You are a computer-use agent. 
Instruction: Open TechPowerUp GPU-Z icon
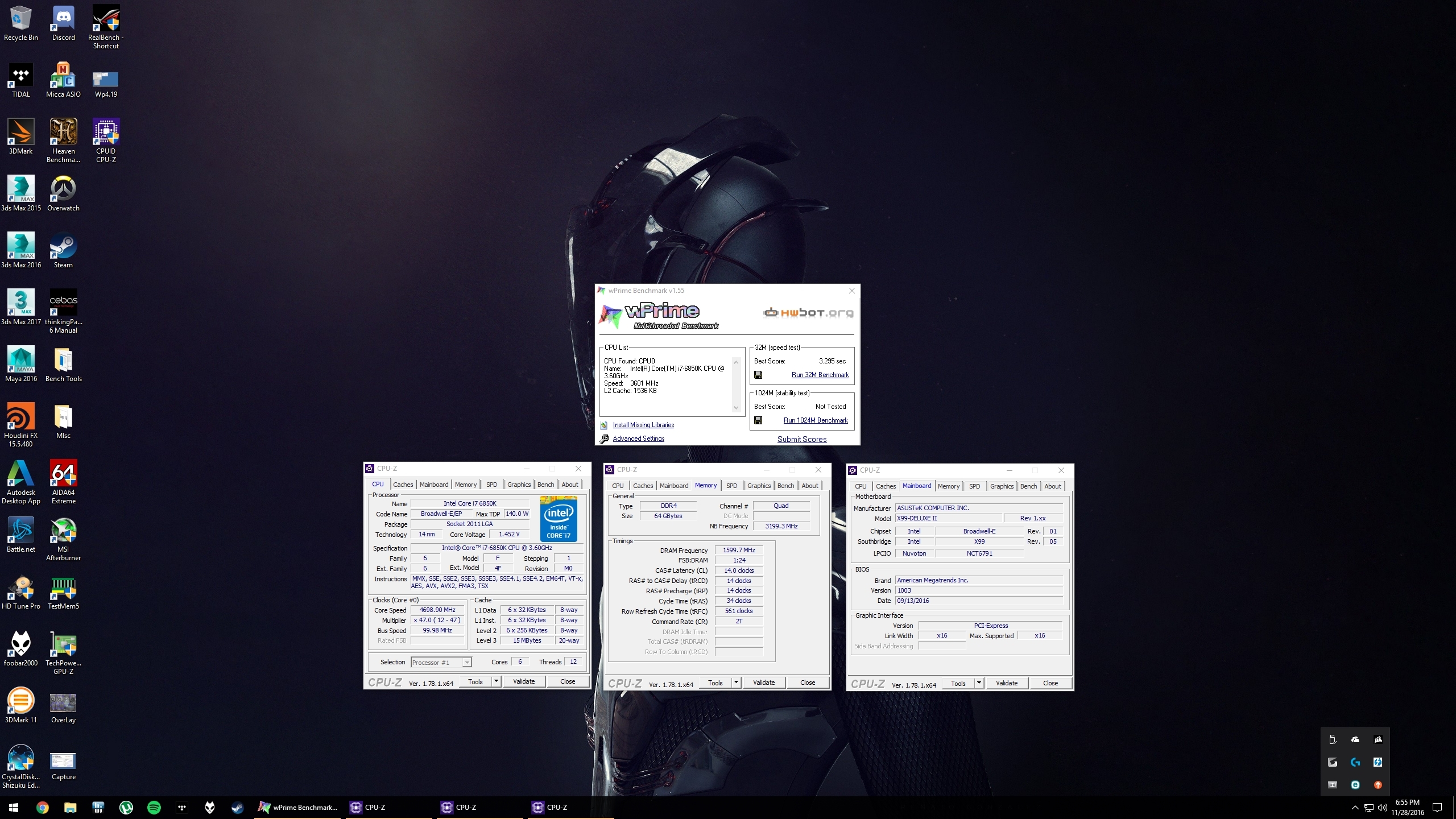pos(63,653)
